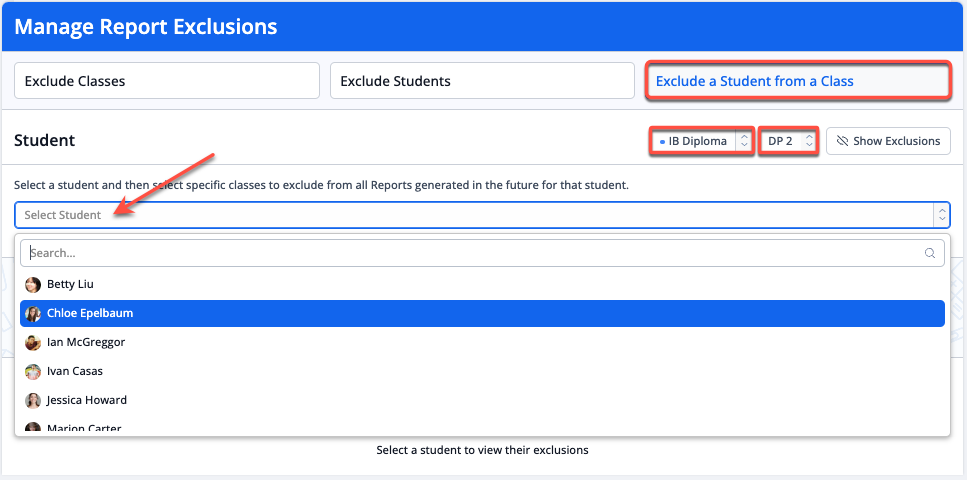The width and height of the screenshot is (967, 480).
Task: Toggle Show Exclusions visibility
Action: click(x=888, y=141)
